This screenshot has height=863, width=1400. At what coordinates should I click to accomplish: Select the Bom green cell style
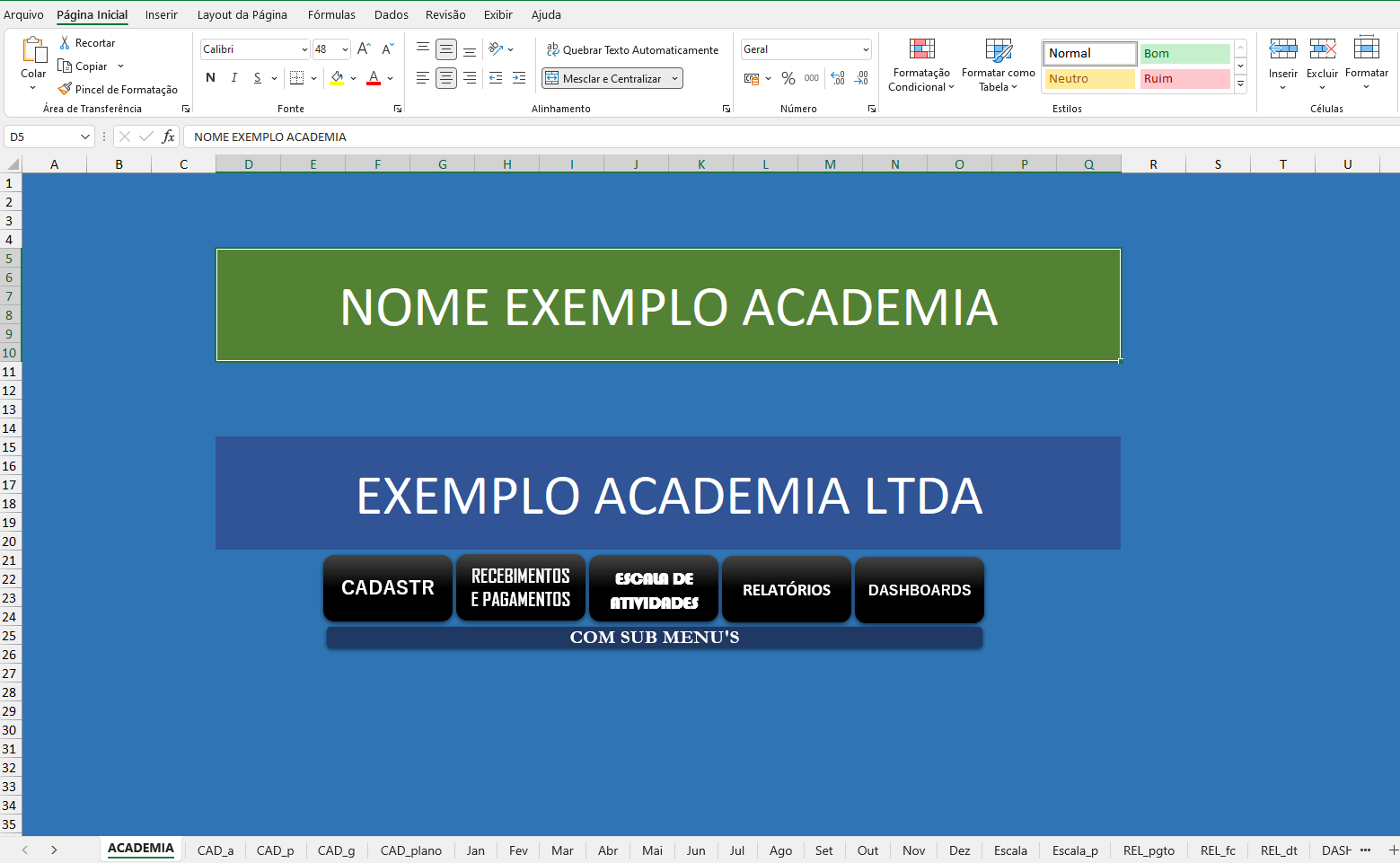coord(1184,54)
